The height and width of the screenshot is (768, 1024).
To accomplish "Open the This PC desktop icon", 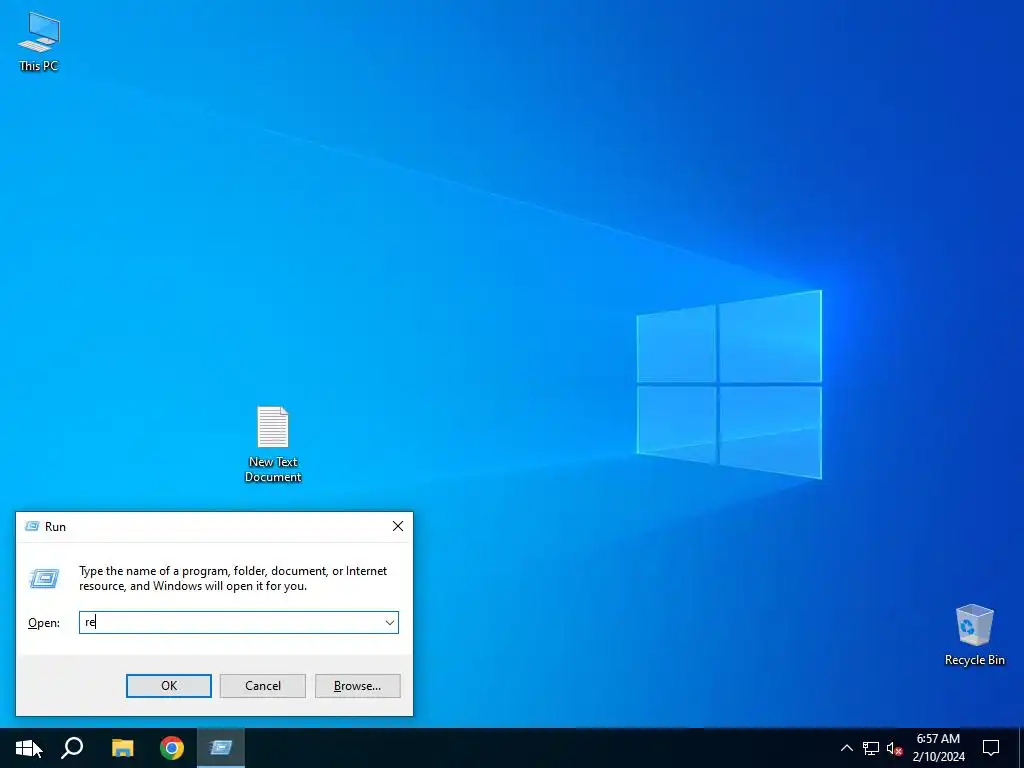I will [39, 42].
